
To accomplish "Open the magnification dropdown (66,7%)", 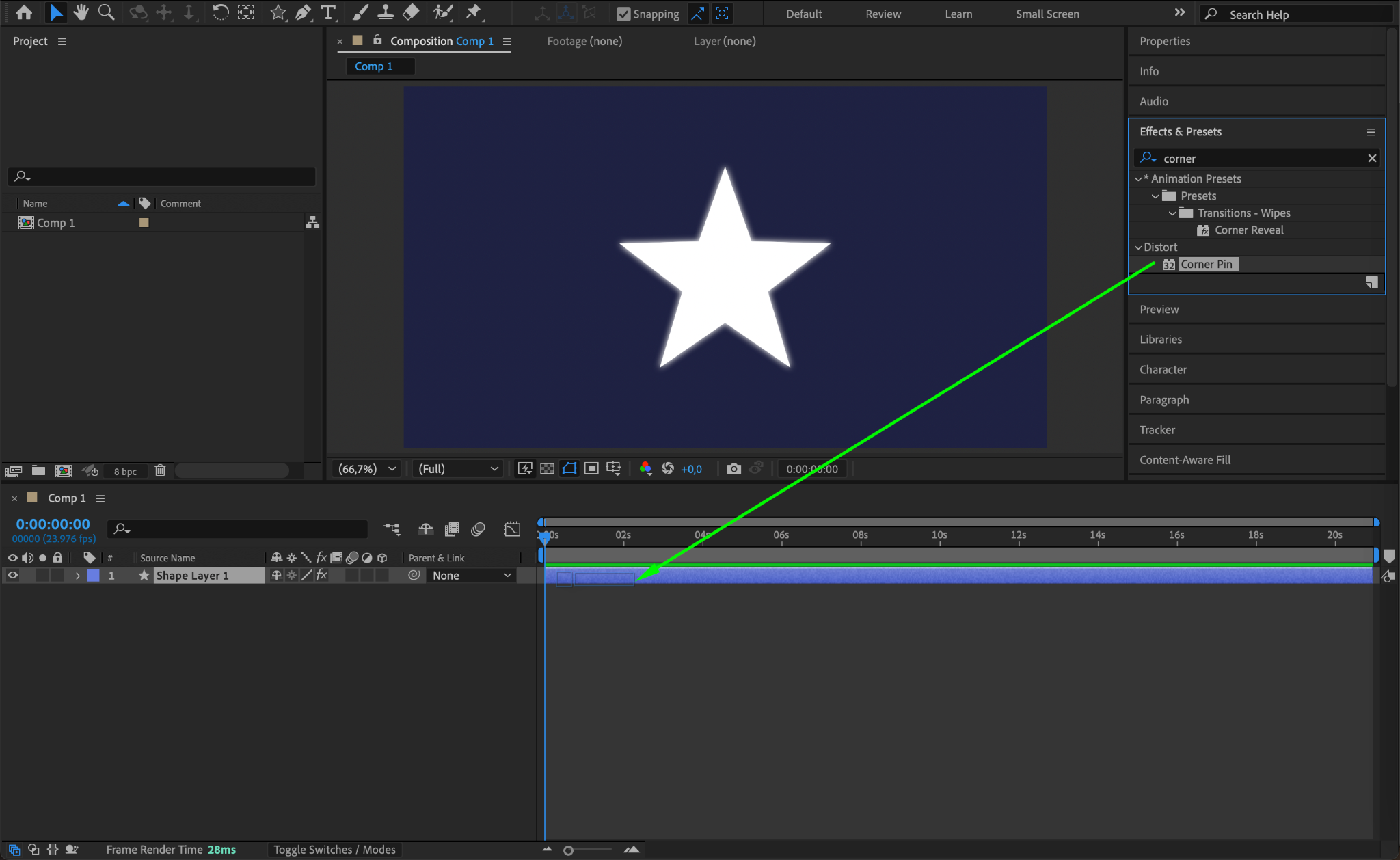I will pos(367,469).
